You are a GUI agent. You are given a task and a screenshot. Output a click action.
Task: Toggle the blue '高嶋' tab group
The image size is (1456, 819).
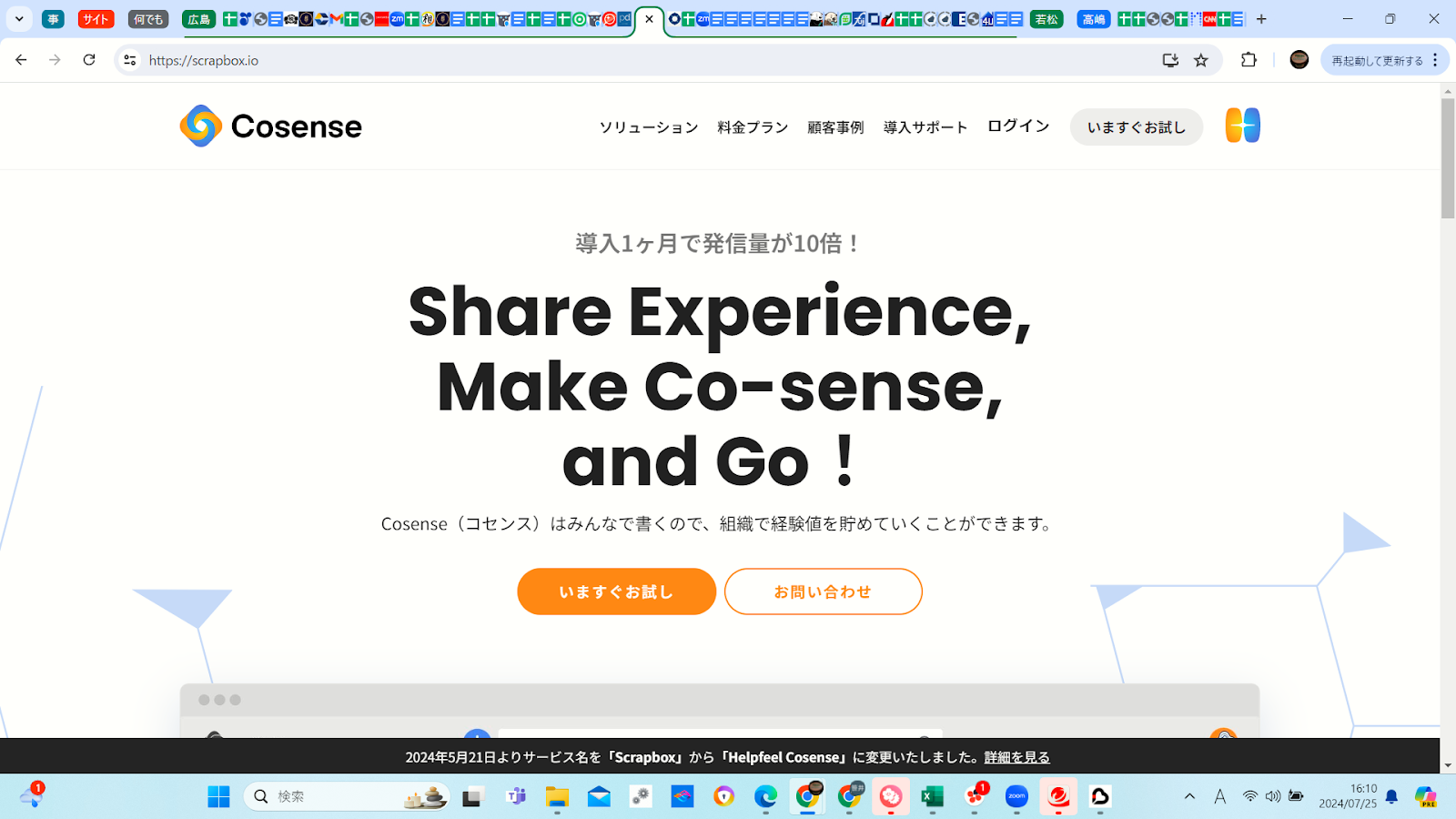click(x=1094, y=19)
